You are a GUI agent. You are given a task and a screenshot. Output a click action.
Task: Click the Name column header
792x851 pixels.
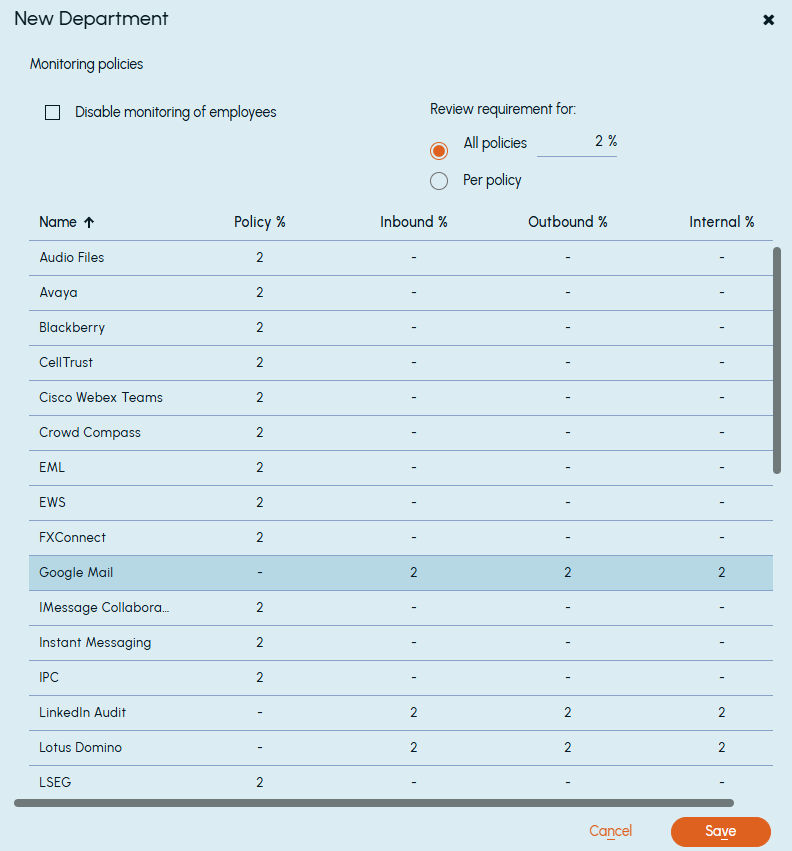[x=58, y=222]
